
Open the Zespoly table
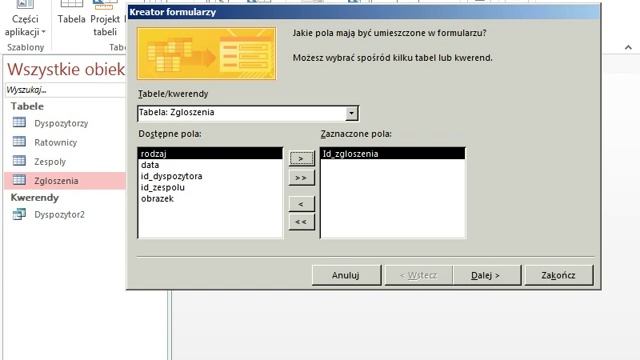pos(50,162)
